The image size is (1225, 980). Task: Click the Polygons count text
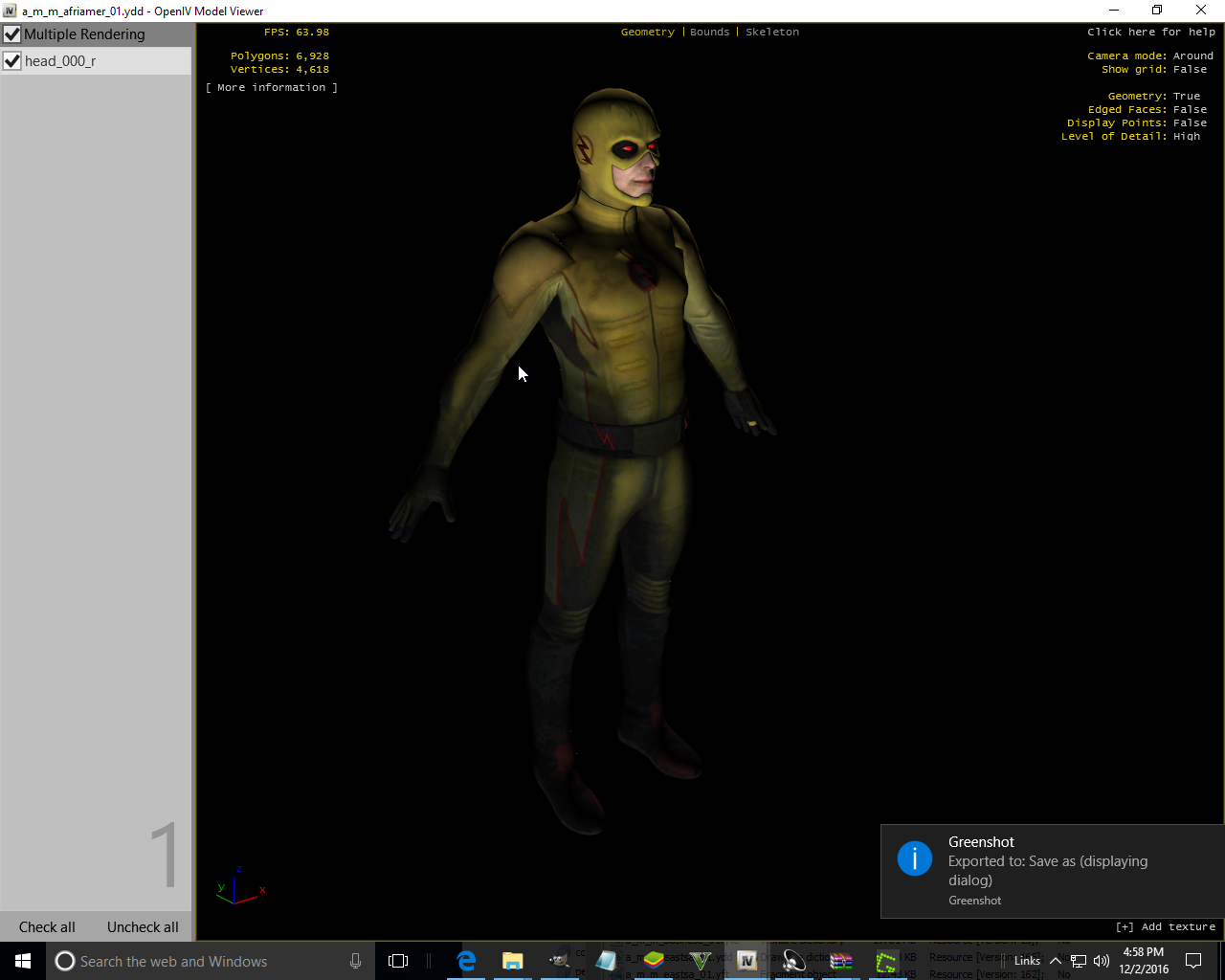[x=279, y=56]
